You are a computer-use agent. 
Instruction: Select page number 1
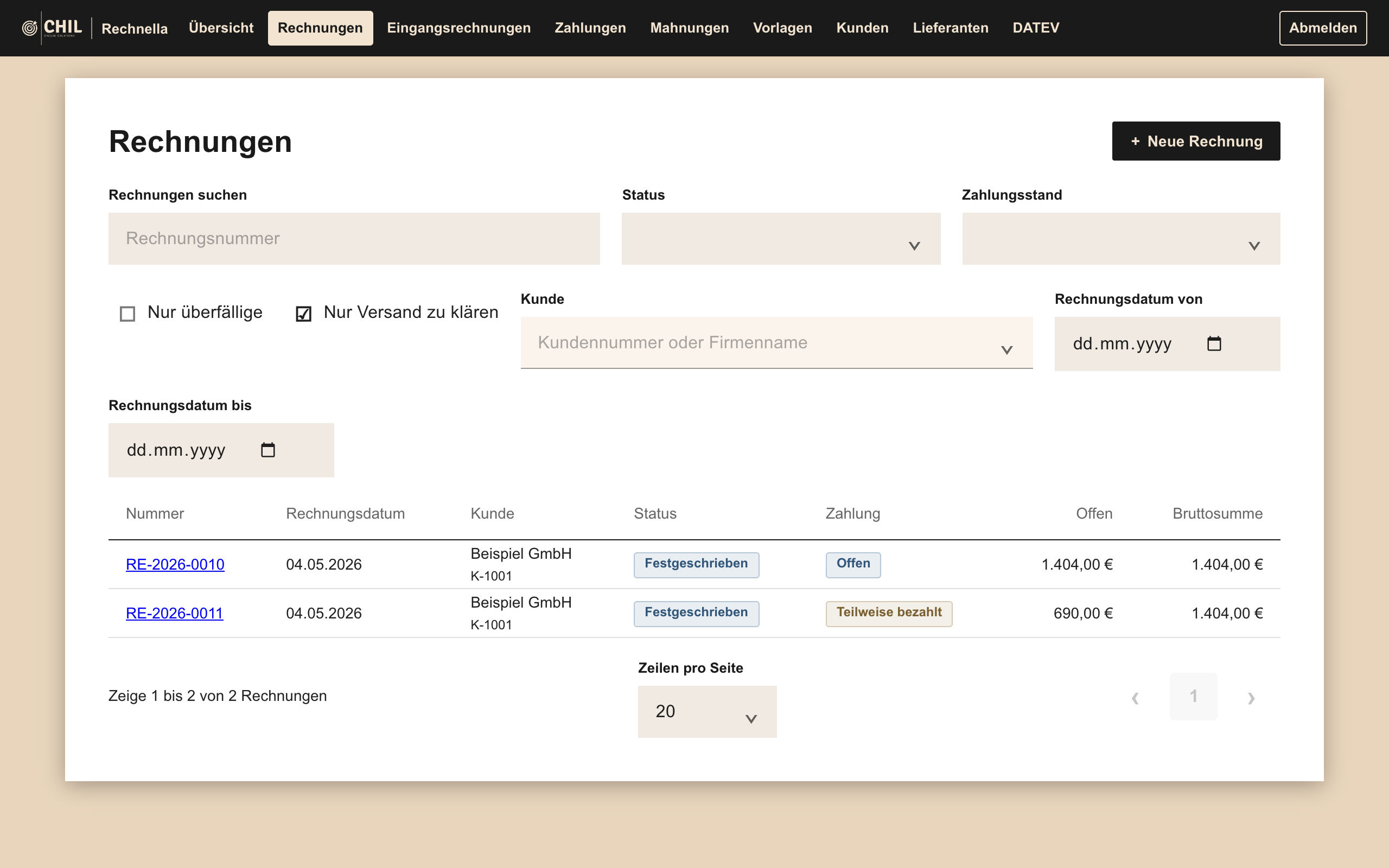point(1193,697)
